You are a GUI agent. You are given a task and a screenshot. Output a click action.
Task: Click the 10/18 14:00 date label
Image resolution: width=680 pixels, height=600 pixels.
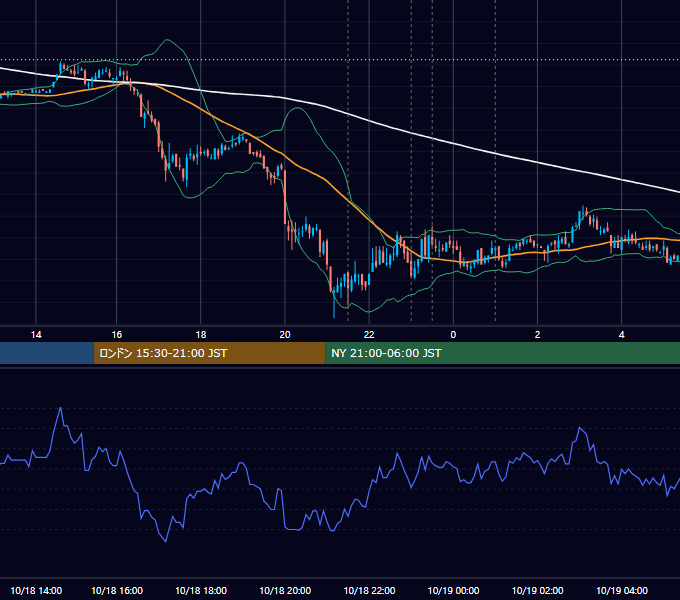pyautogui.click(x=36, y=590)
